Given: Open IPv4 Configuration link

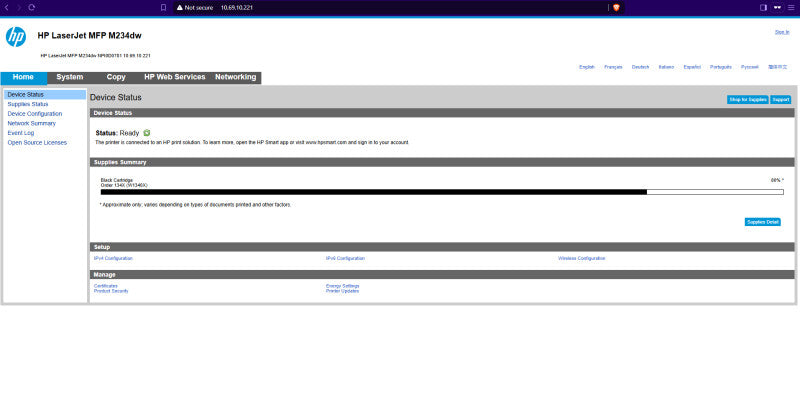Looking at the screenshot, I should click(x=113, y=259).
